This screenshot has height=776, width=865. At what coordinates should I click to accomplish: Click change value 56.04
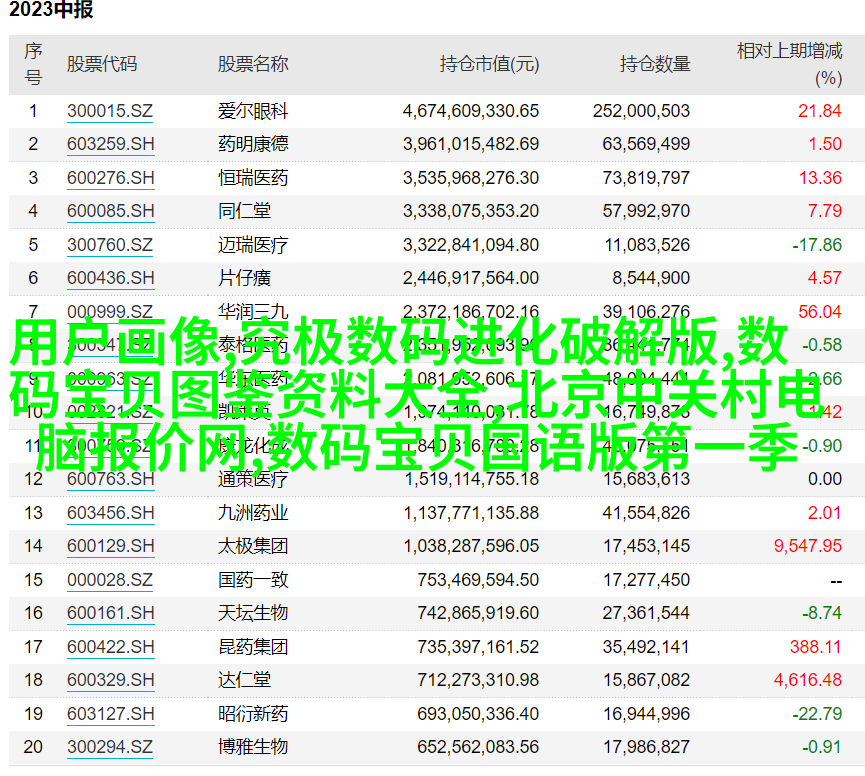(x=820, y=312)
